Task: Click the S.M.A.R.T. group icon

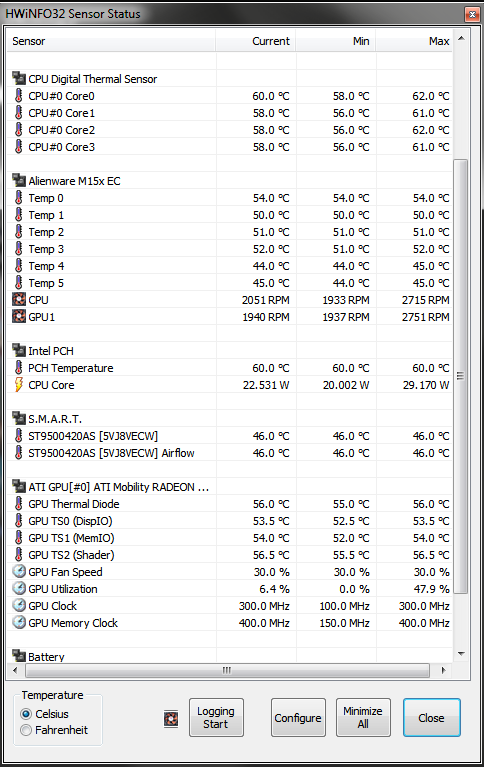Action: 19,418
